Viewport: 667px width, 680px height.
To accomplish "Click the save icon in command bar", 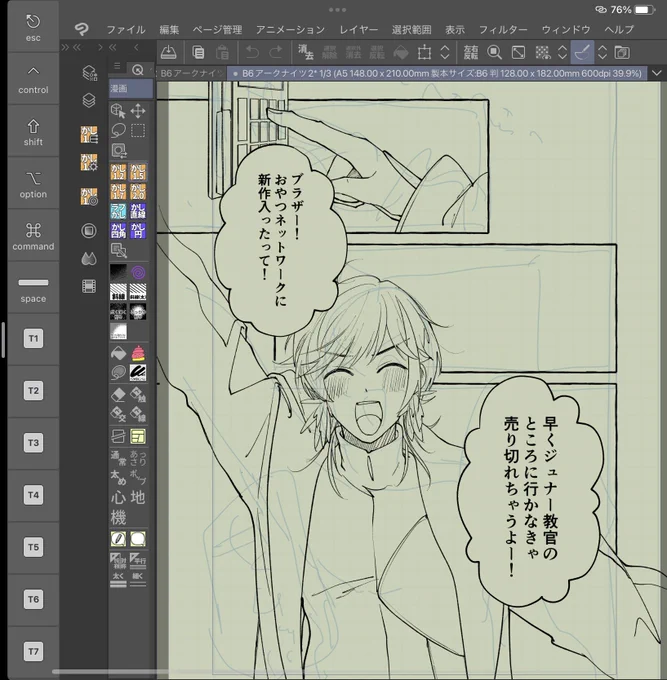I will [168, 52].
